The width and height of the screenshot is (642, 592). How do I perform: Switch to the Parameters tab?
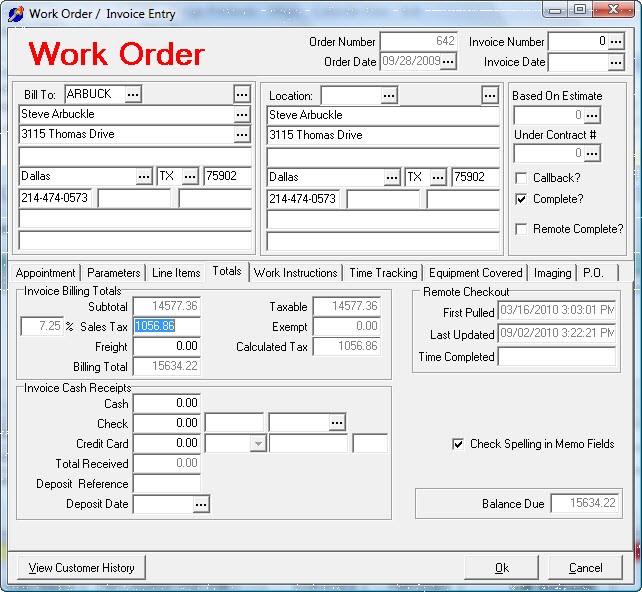[x=114, y=273]
